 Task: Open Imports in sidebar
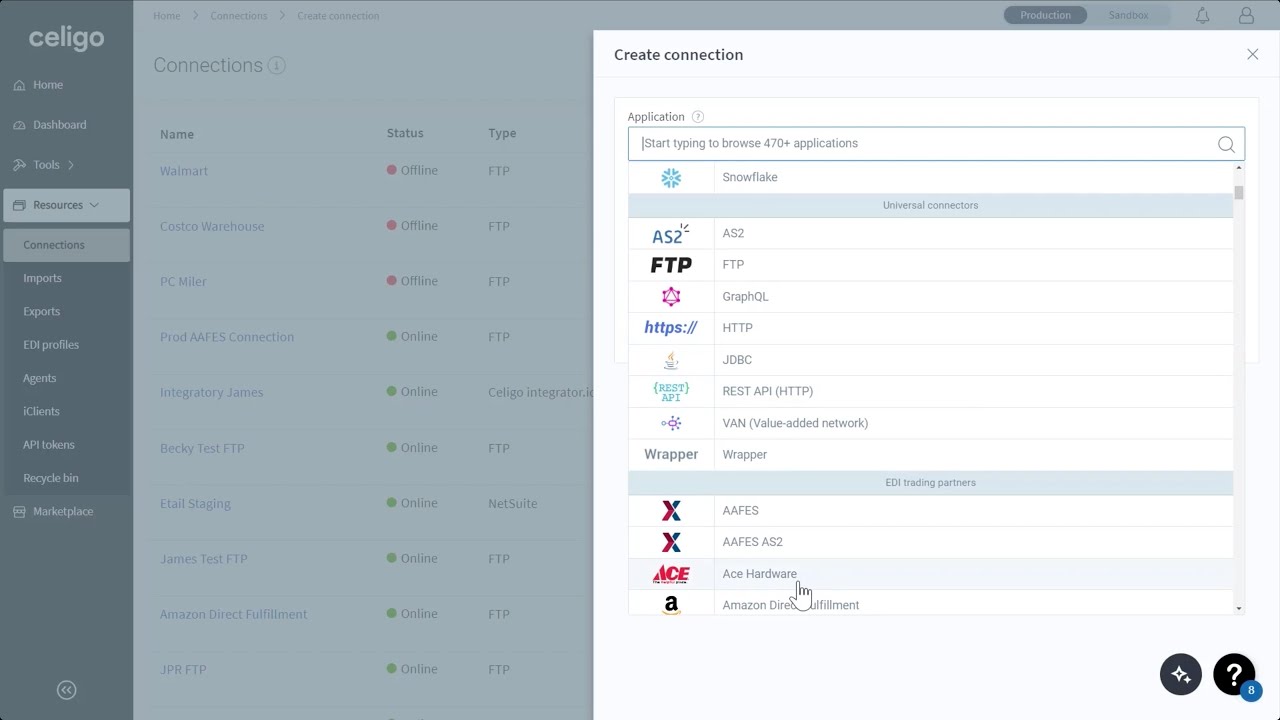(x=42, y=278)
